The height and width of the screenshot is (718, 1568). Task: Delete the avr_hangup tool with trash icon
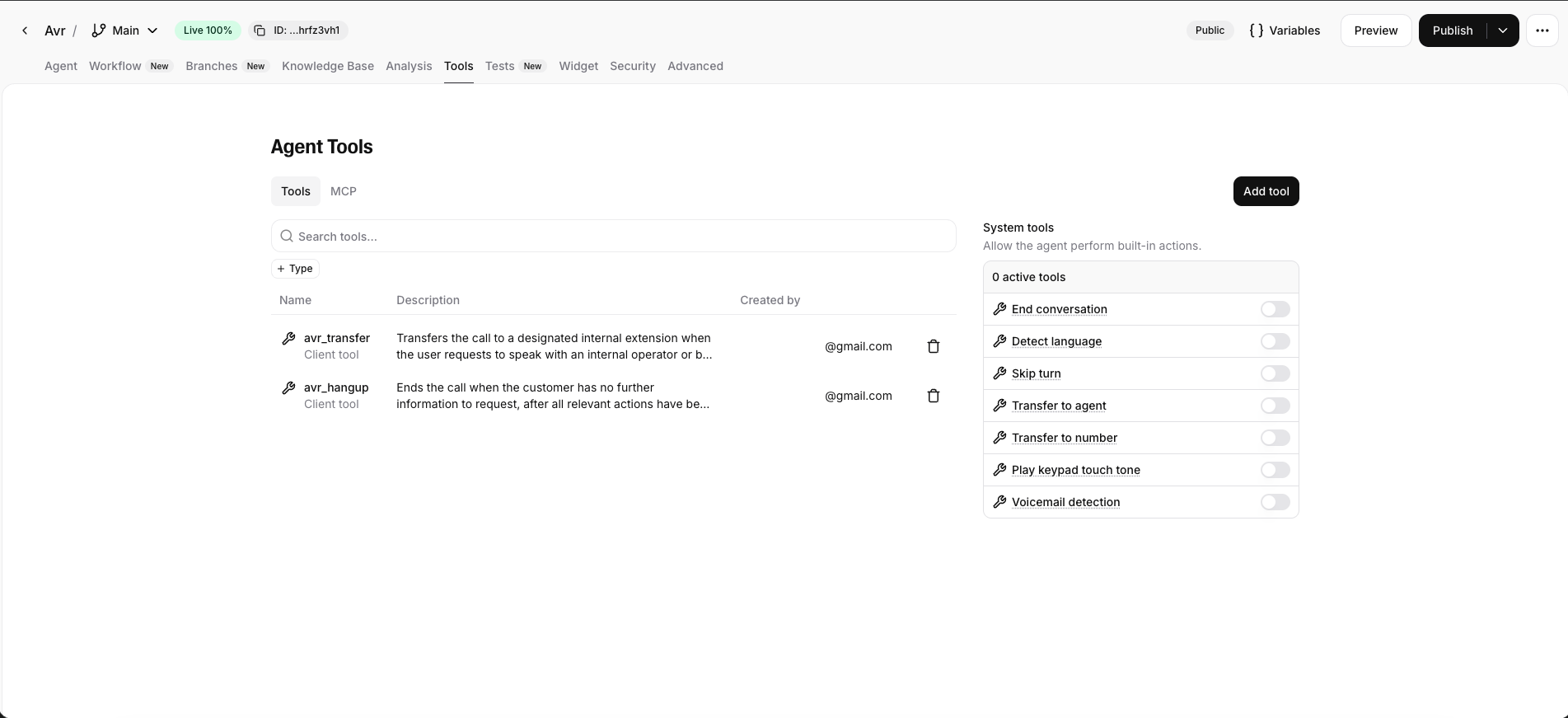[x=934, y=396]
